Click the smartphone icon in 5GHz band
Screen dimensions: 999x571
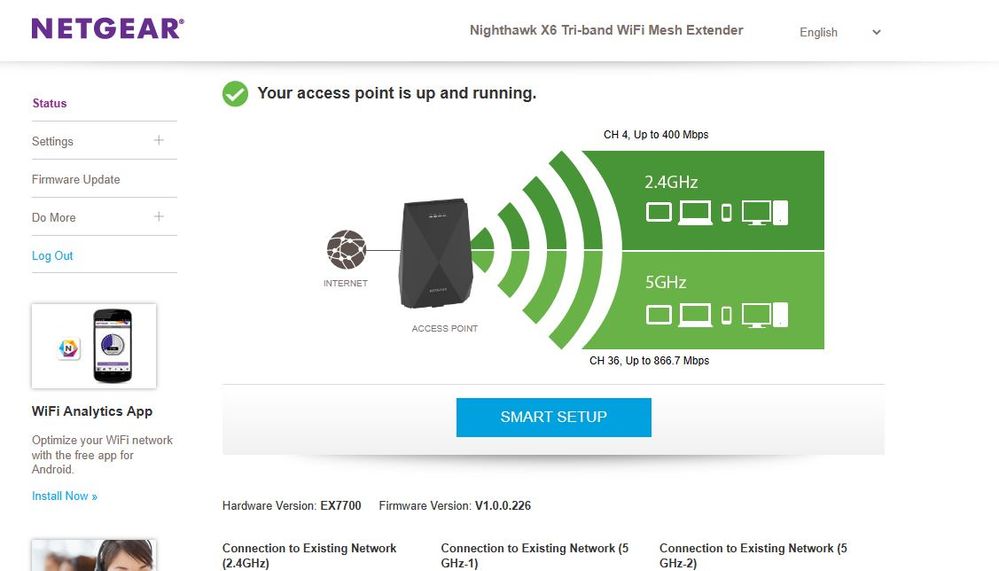[727, 315]
